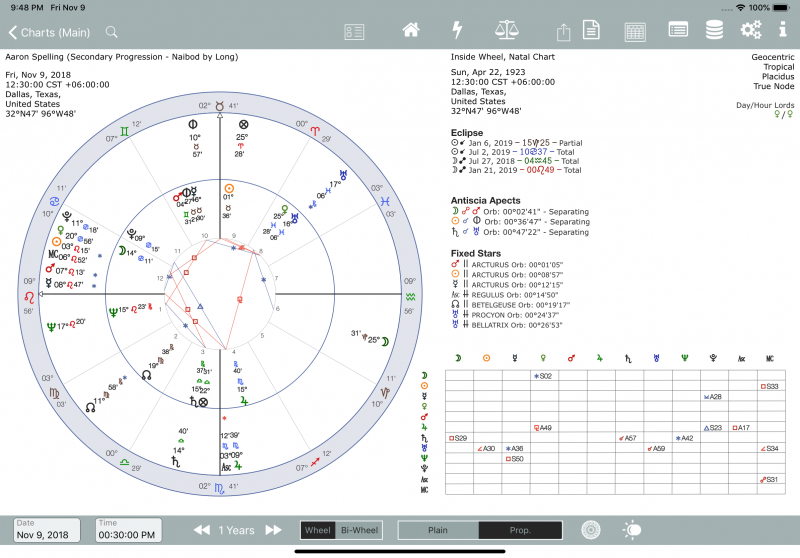
Task: Tap the A42 aspect grid cell
Action: [686, 438]
